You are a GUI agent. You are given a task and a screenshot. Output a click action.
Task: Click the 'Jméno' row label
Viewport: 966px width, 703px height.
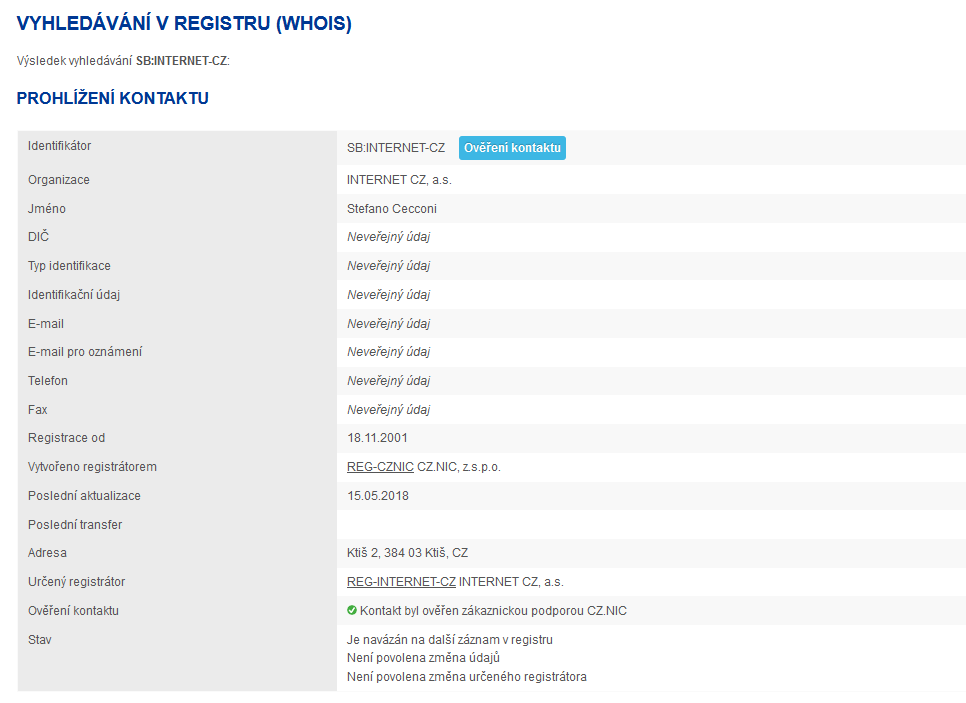tap(47, 209)
